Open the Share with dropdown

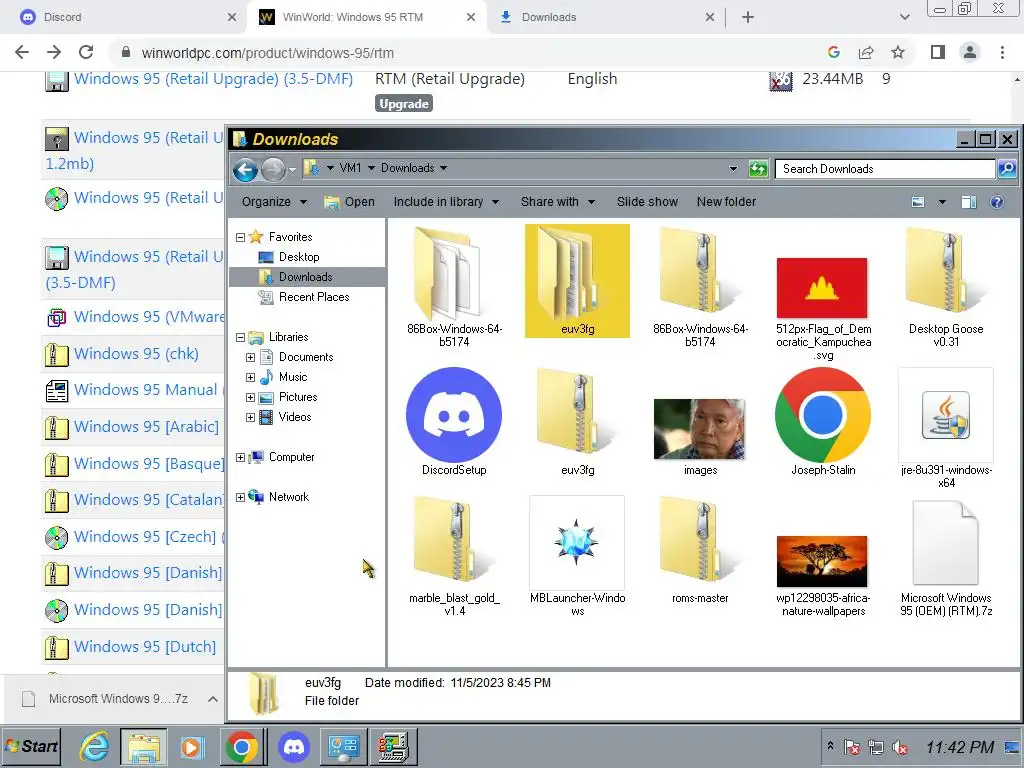click(x=558, y=202)
